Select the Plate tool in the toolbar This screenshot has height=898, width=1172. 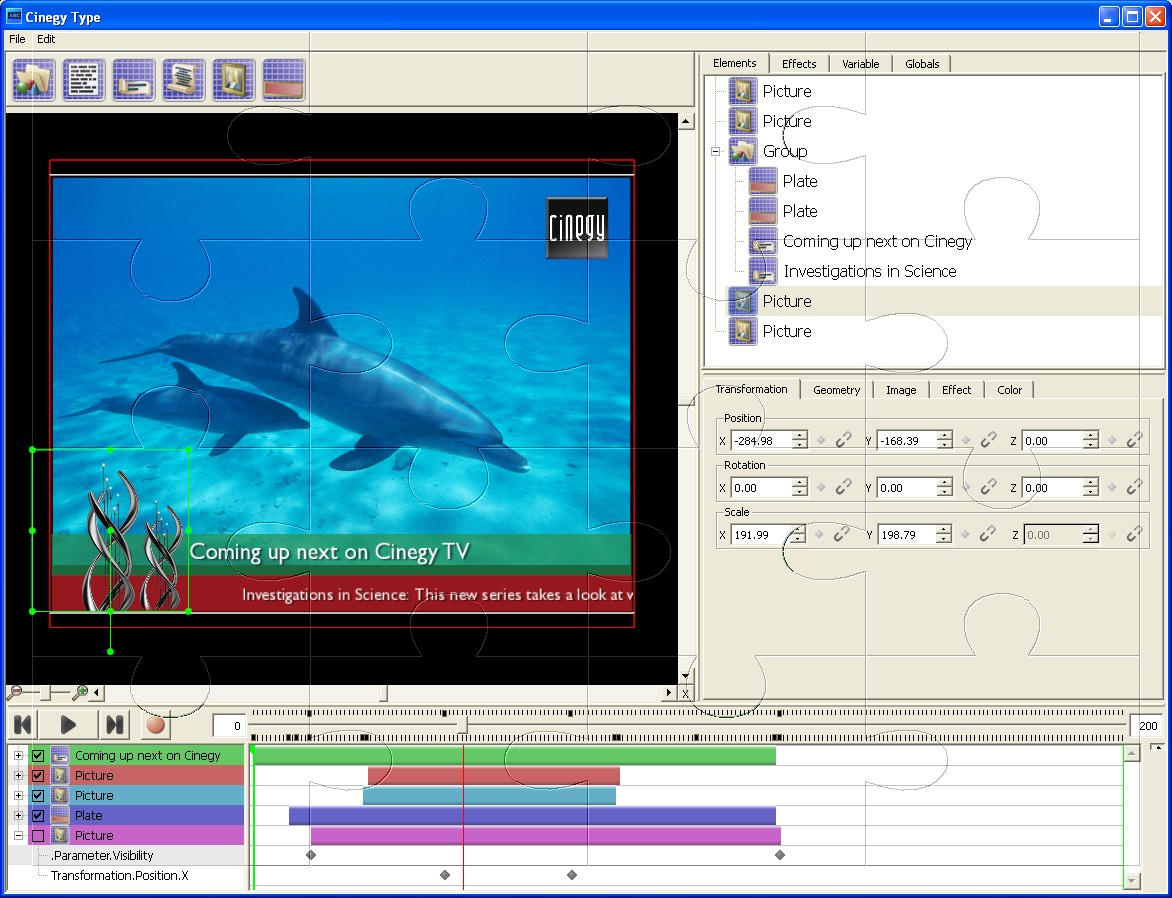click(284, 79)
